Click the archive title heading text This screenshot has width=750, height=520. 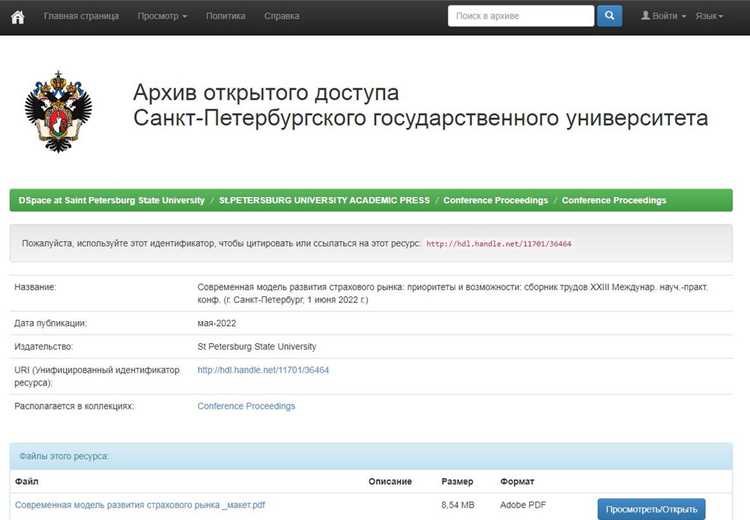[x=420, y=105]
